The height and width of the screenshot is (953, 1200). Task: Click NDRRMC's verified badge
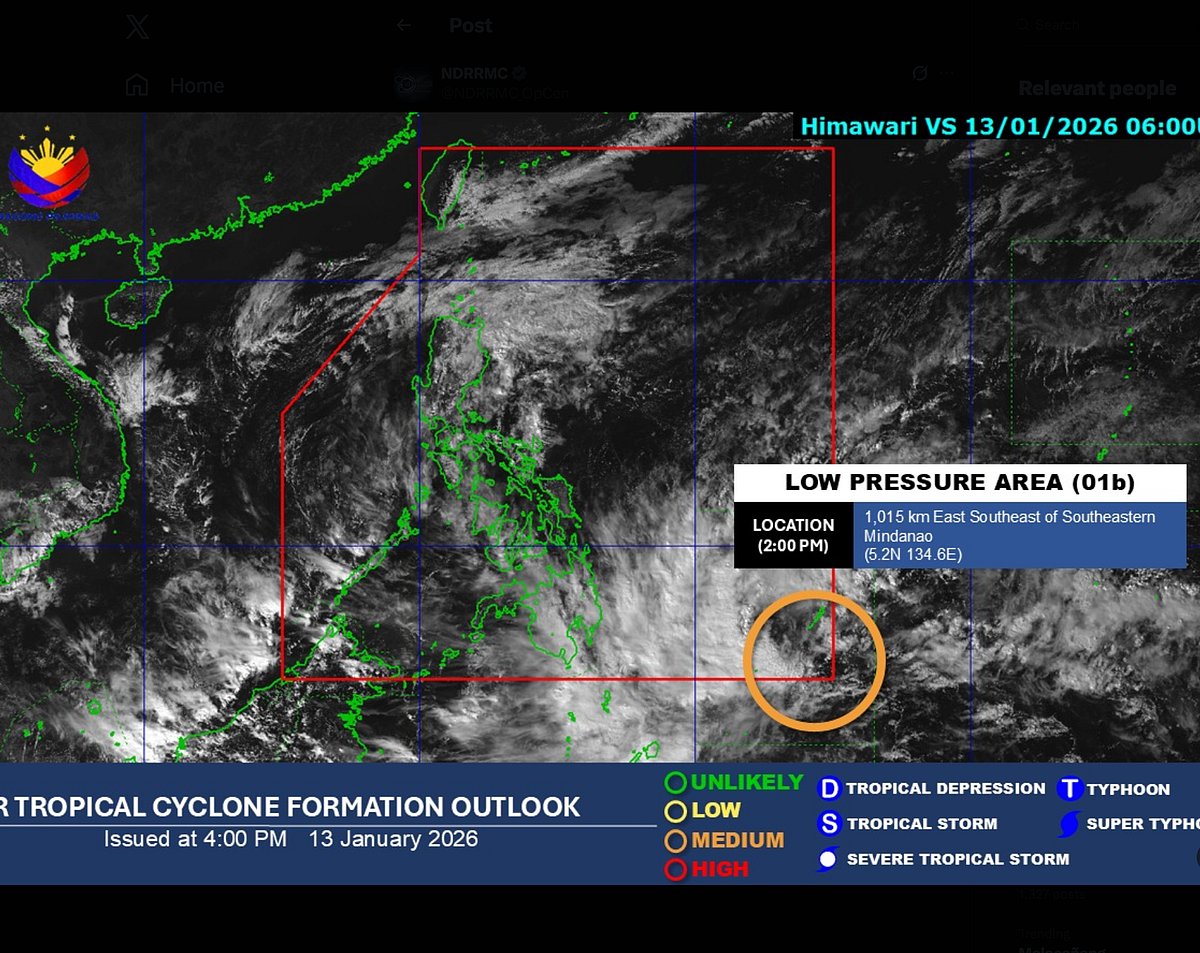point(518,71)
